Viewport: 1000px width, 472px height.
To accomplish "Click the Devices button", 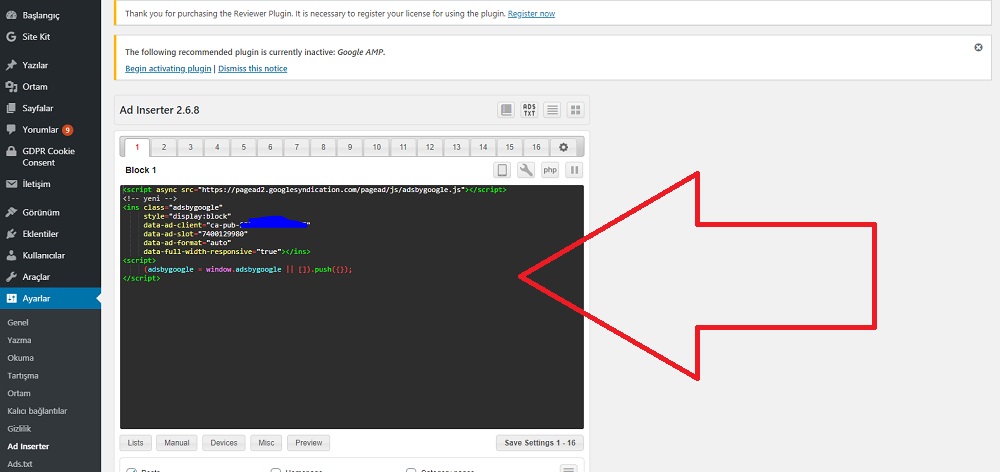I will [224, 443].
